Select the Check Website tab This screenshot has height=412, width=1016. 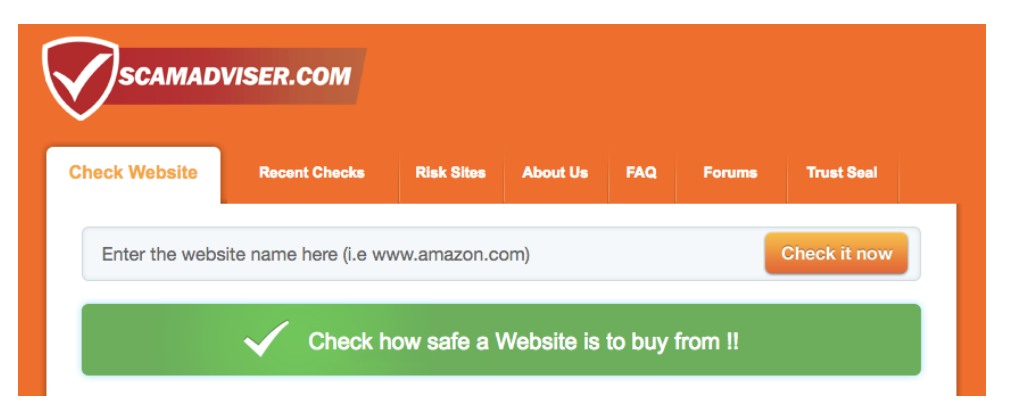click(133, 173)
